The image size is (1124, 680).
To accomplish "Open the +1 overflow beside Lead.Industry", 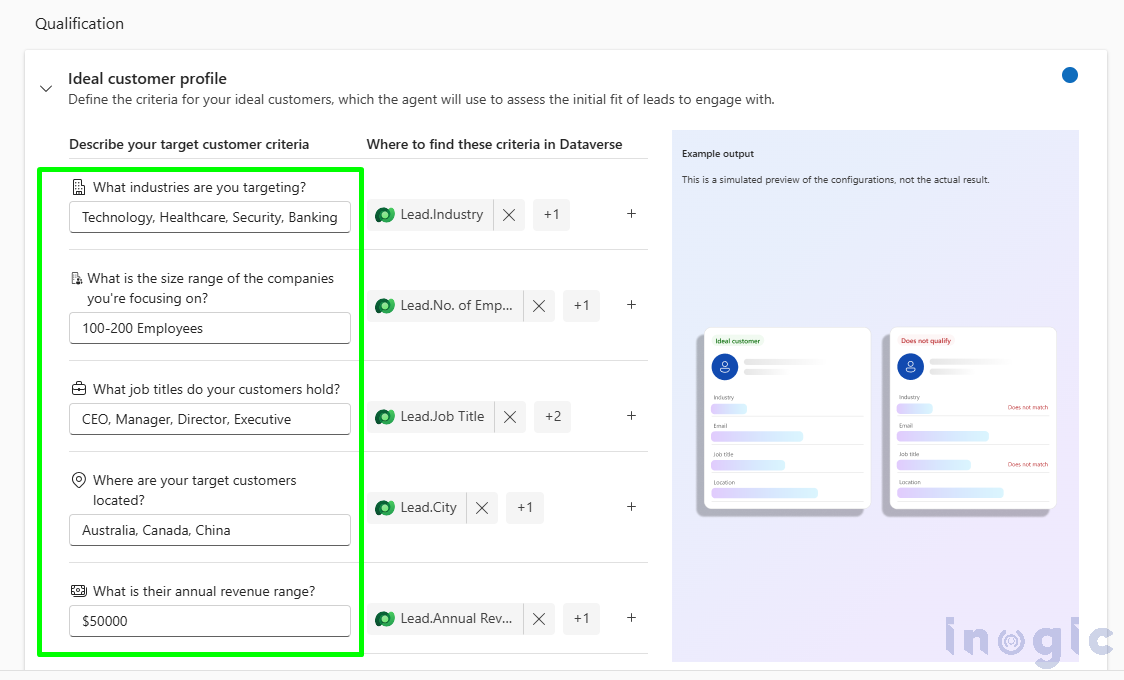I will pyautogui.click(x=551, y=215).
